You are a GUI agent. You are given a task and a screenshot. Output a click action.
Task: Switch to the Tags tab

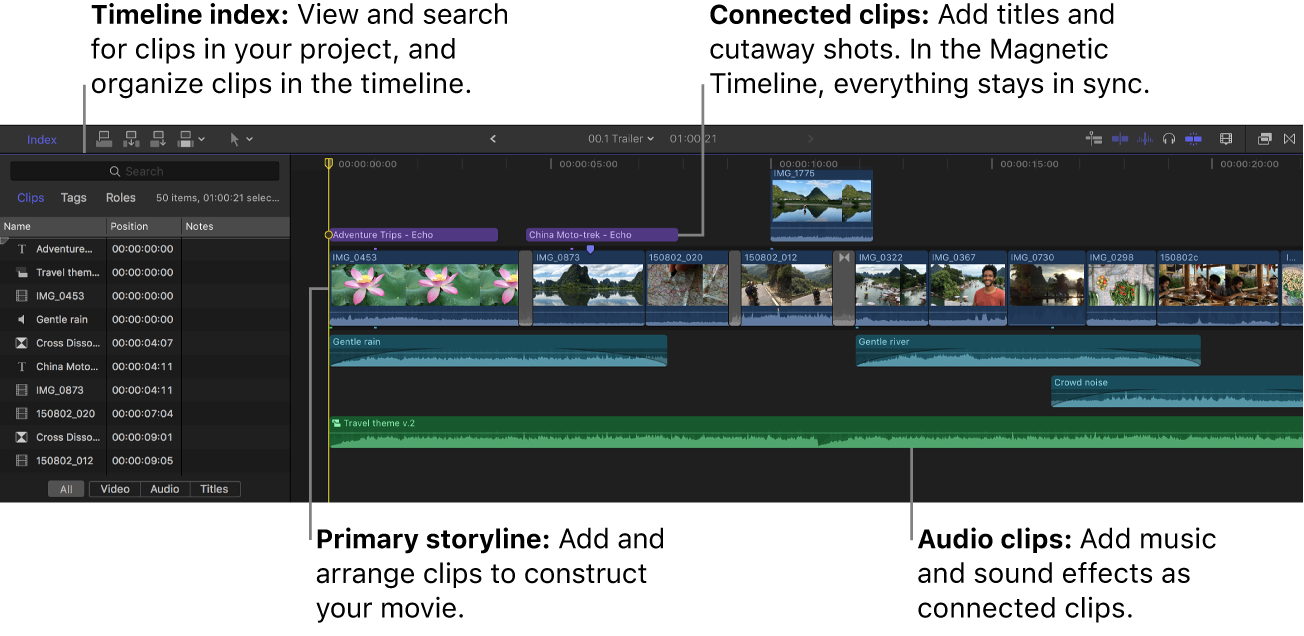(73, 198)
